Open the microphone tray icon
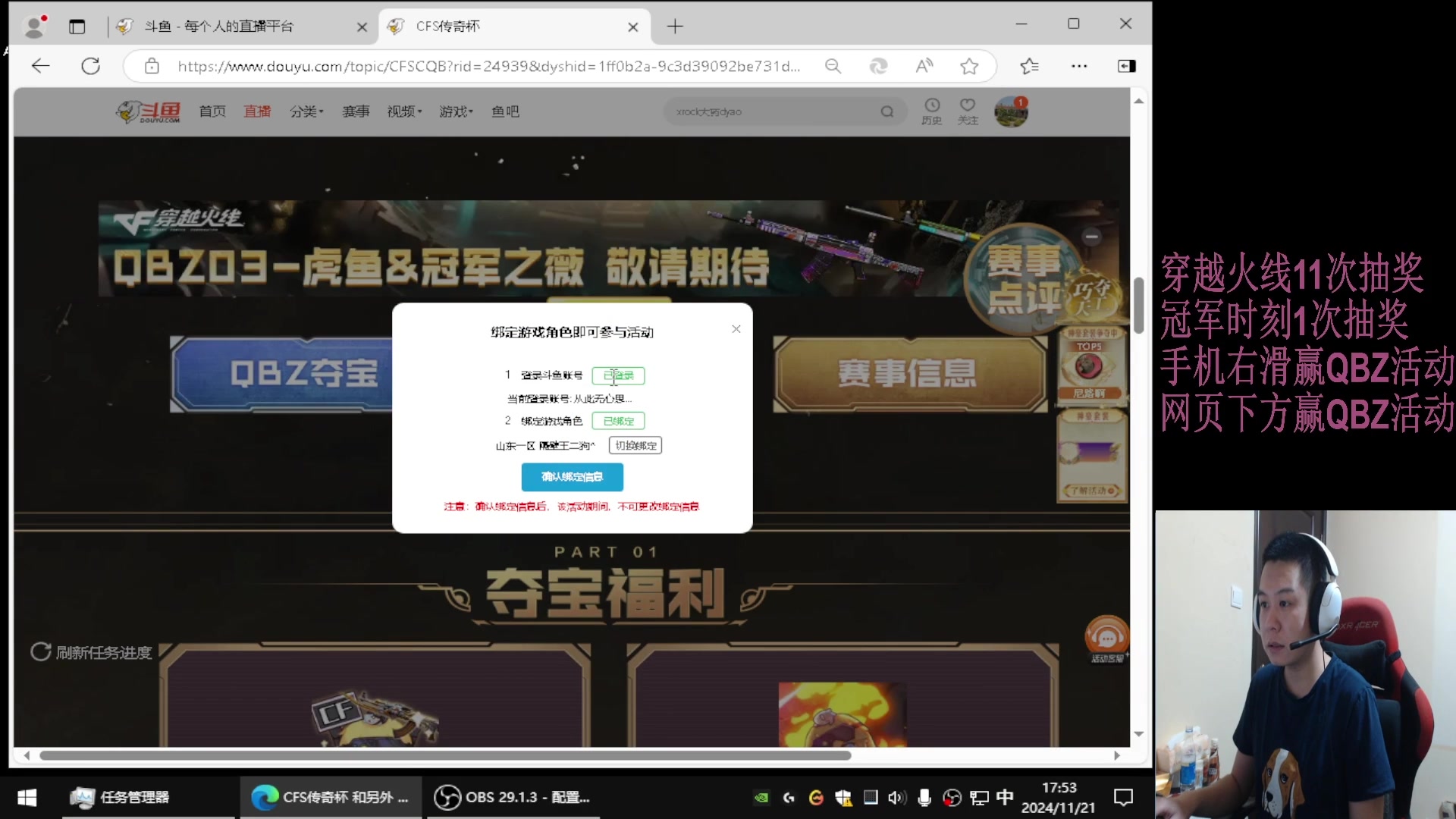This screenshot has width=1456, height=819. 924,798
